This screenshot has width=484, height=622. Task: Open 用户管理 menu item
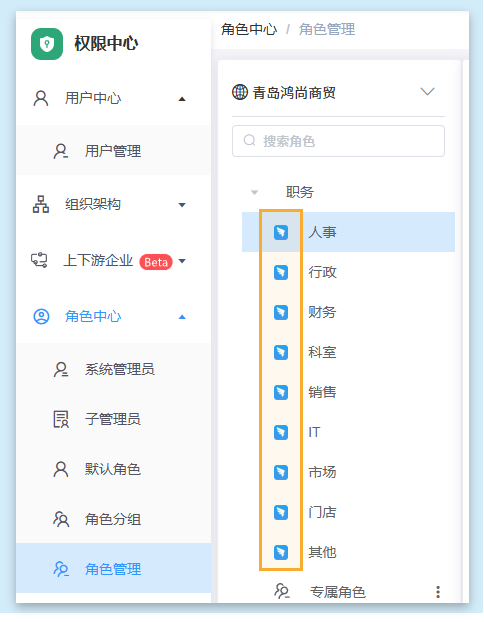pyautogui.click(x=113, y=150)
